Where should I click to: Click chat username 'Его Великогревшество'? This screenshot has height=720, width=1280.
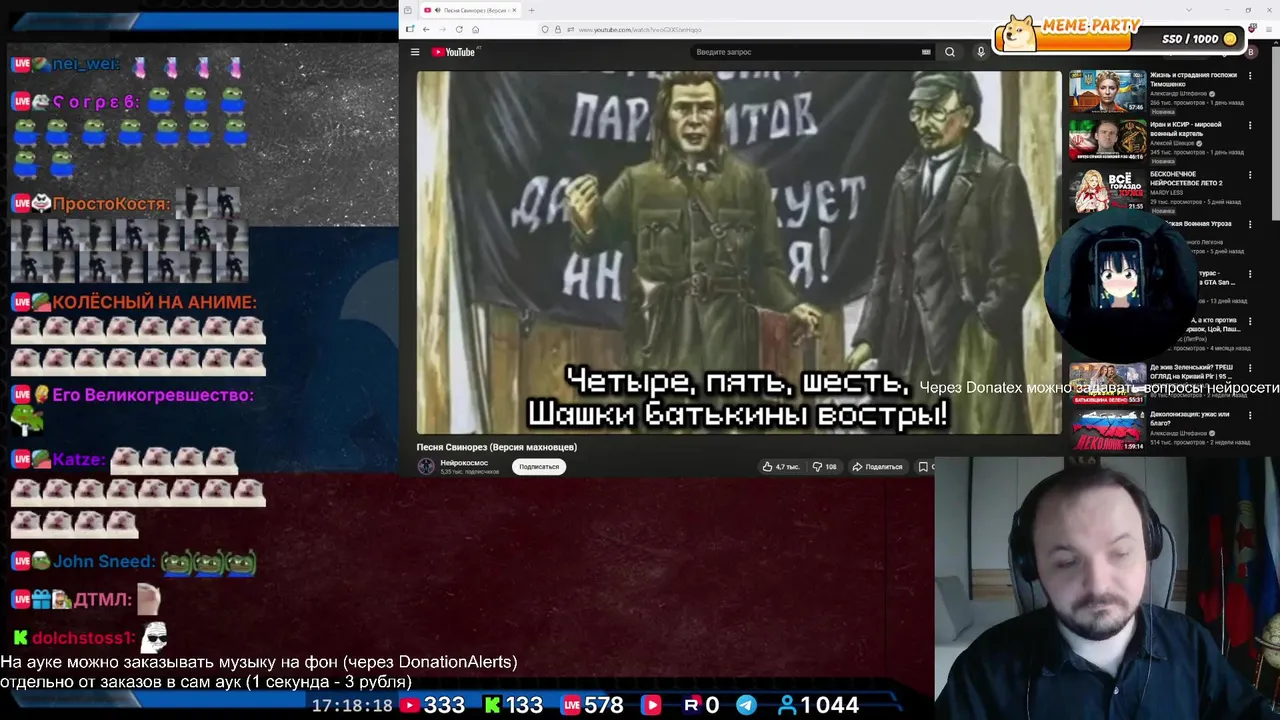click(x=153, y=395)
